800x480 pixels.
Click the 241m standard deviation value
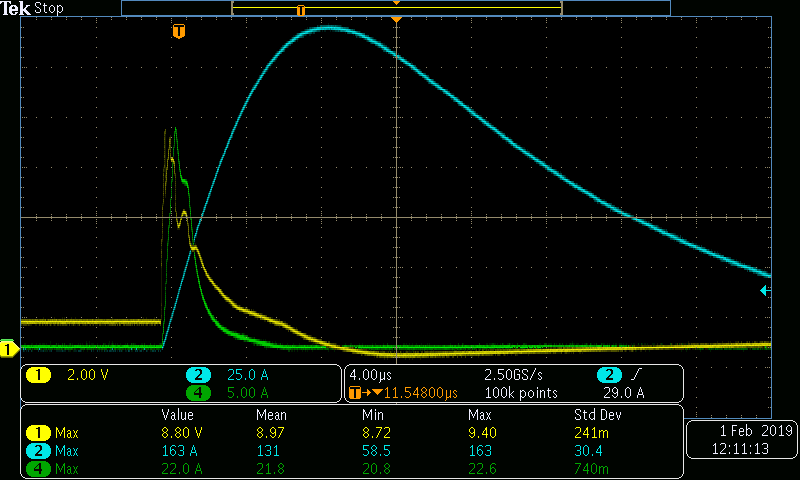click(x=591, y=433)
